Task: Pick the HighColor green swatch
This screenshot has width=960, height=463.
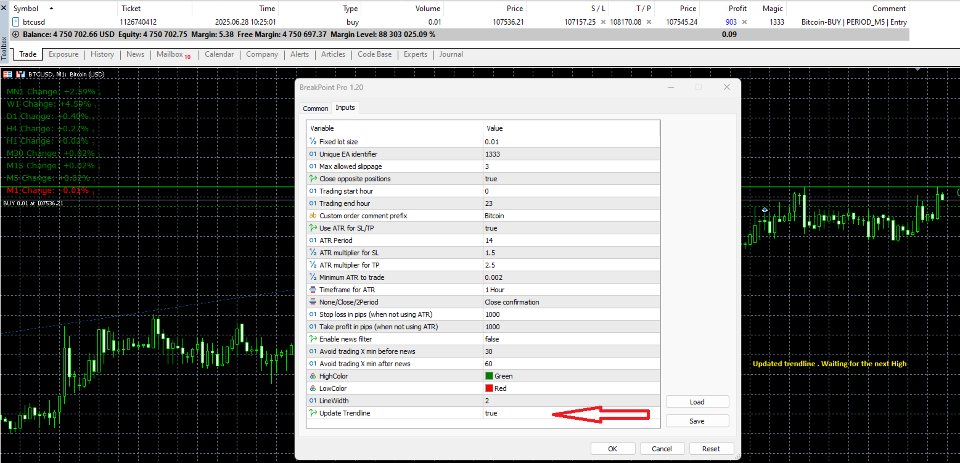Action: pyautogui.click(x=489, y=376)
